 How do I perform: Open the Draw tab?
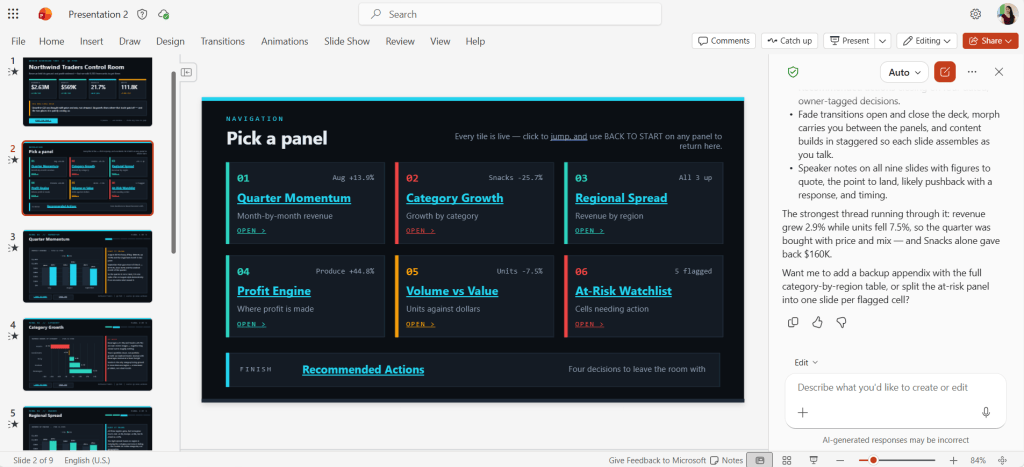(129, 41)
